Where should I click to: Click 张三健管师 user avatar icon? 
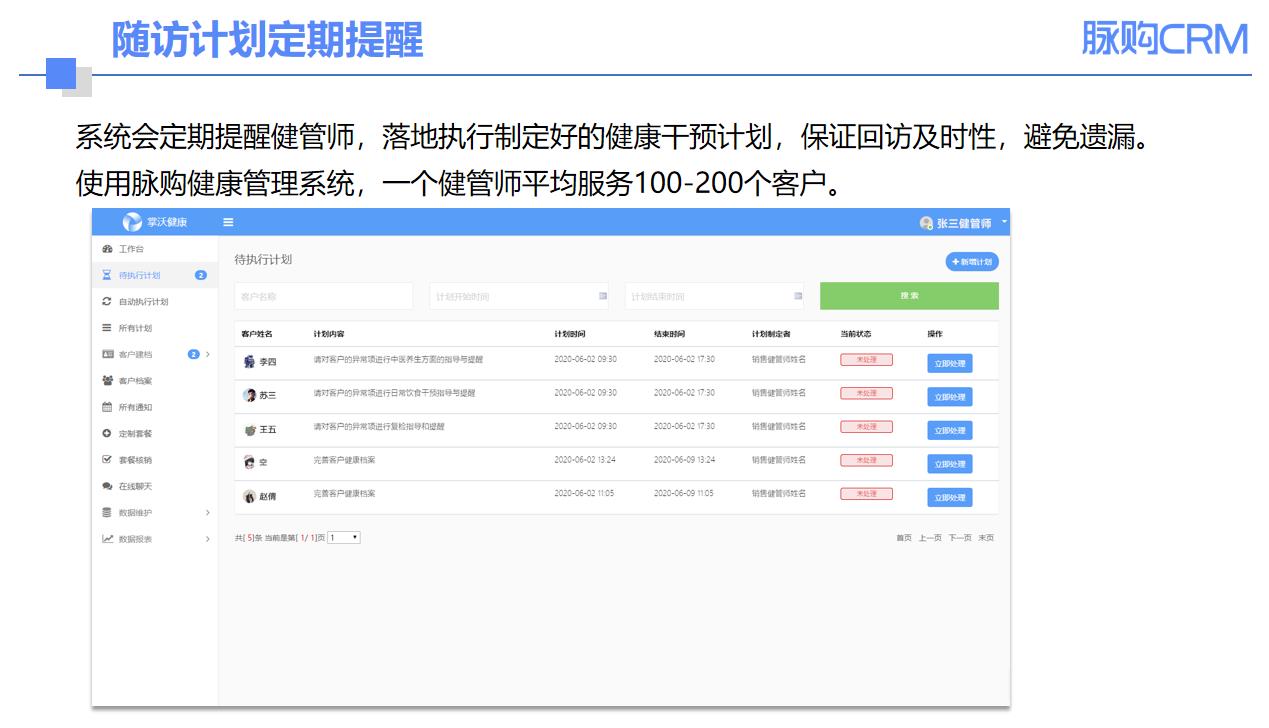coord(926,223)
